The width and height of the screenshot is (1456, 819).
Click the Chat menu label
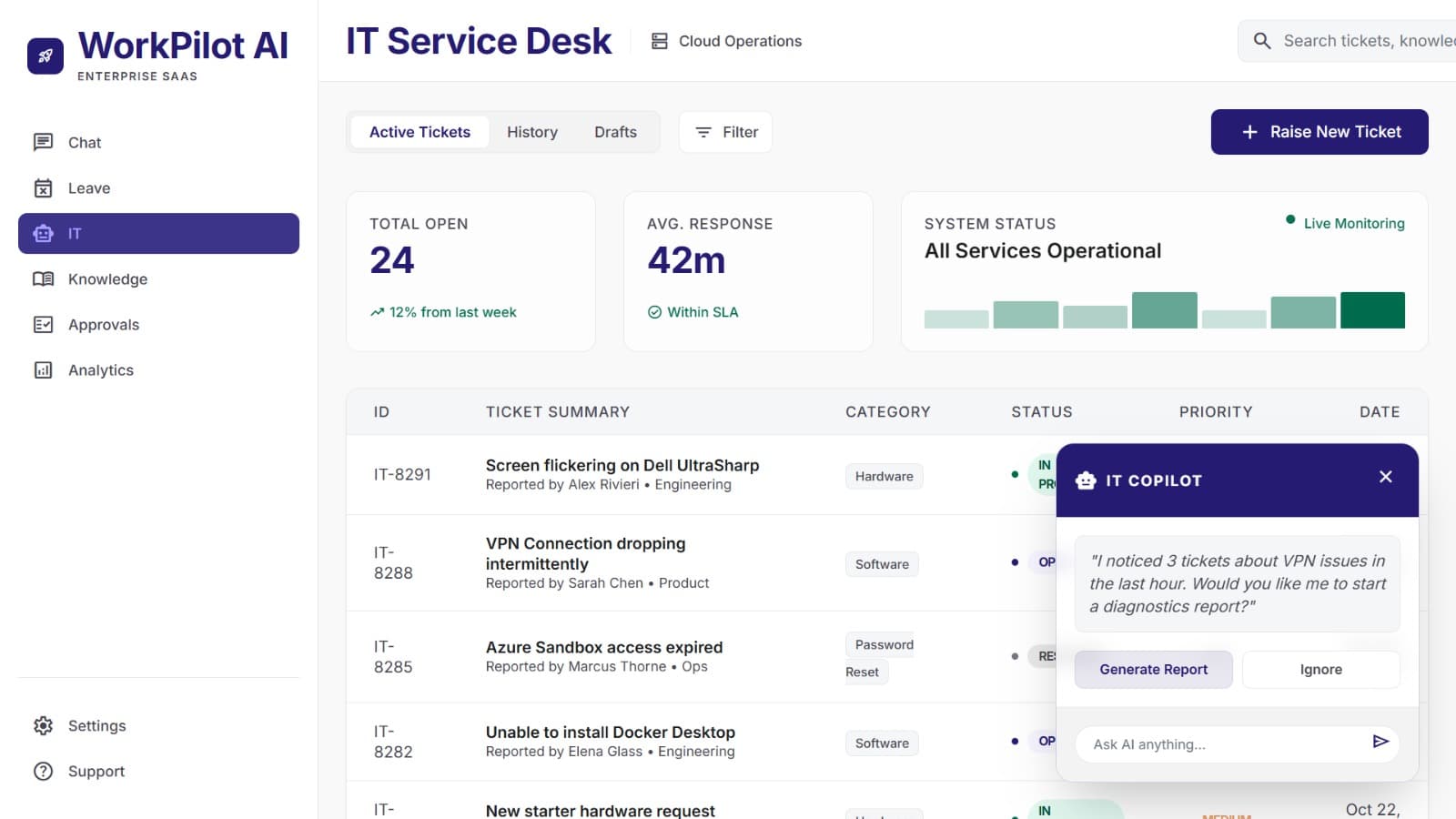[x=85, y=142]
